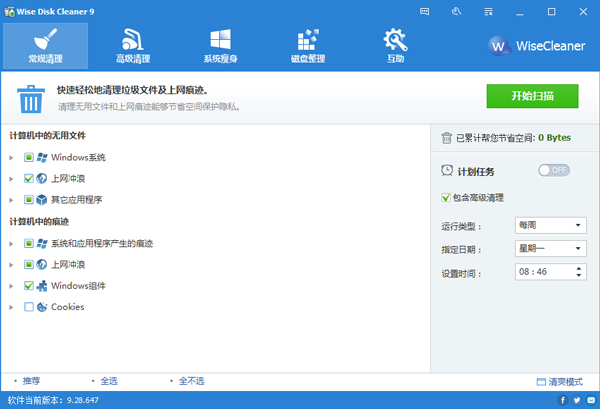Click the WiseCleaner logo
The image size is (600, 409).
(x=536, y=46)
